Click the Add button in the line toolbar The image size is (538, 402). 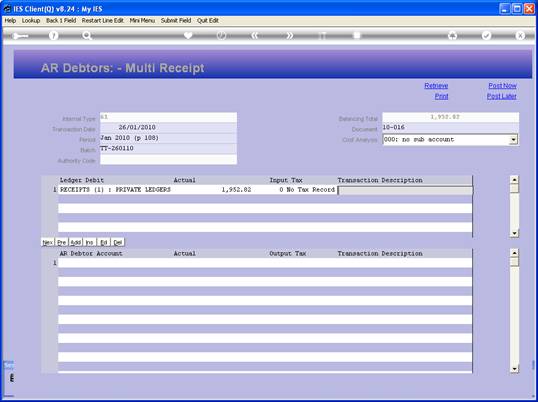(75, 242)
